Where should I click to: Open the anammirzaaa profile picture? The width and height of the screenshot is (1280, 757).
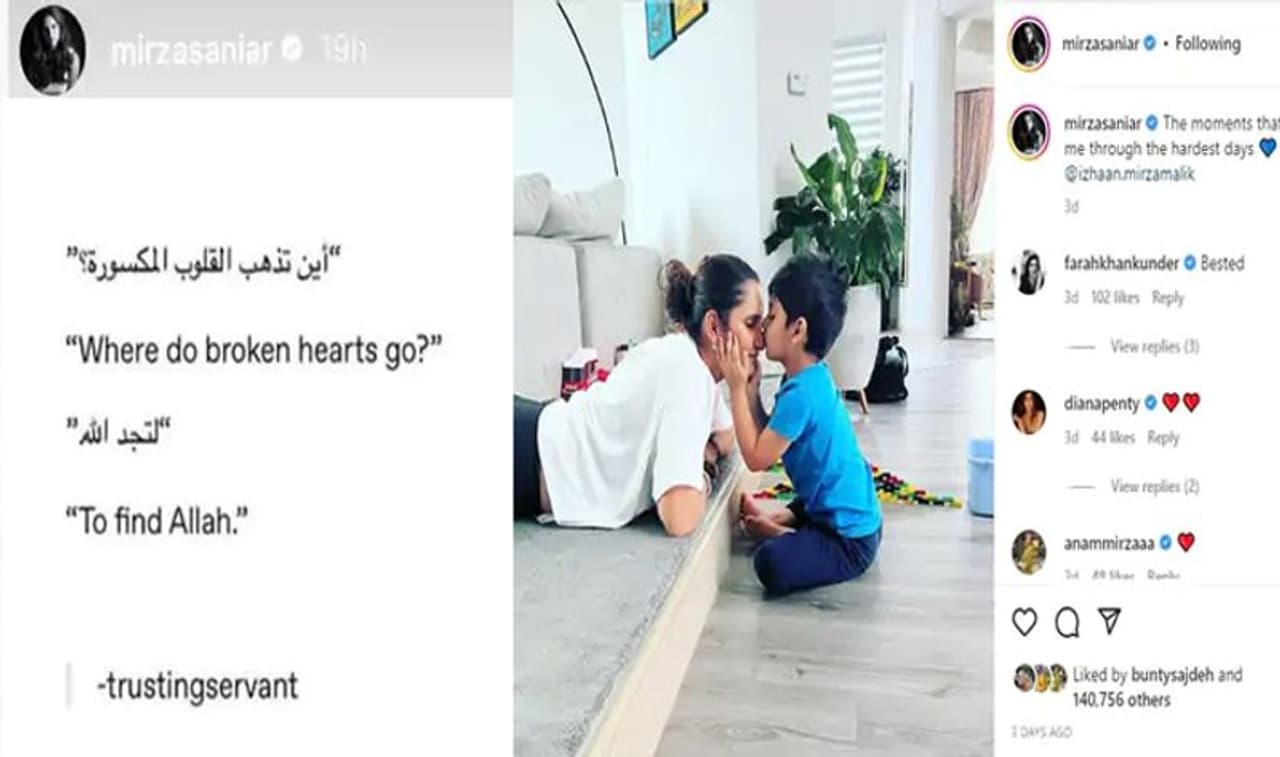[x=1028, y=552]
